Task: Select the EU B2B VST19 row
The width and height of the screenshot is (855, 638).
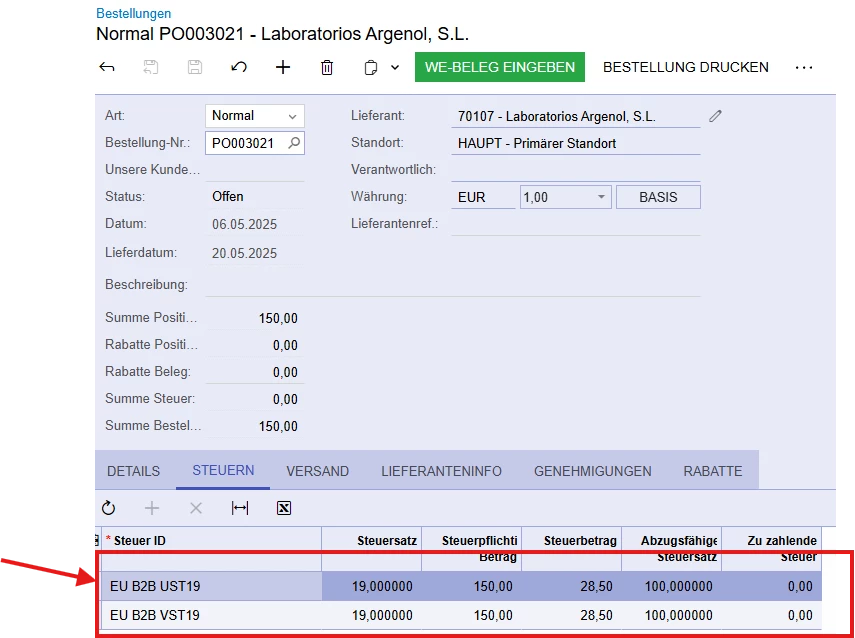Action: click(461, 615)
